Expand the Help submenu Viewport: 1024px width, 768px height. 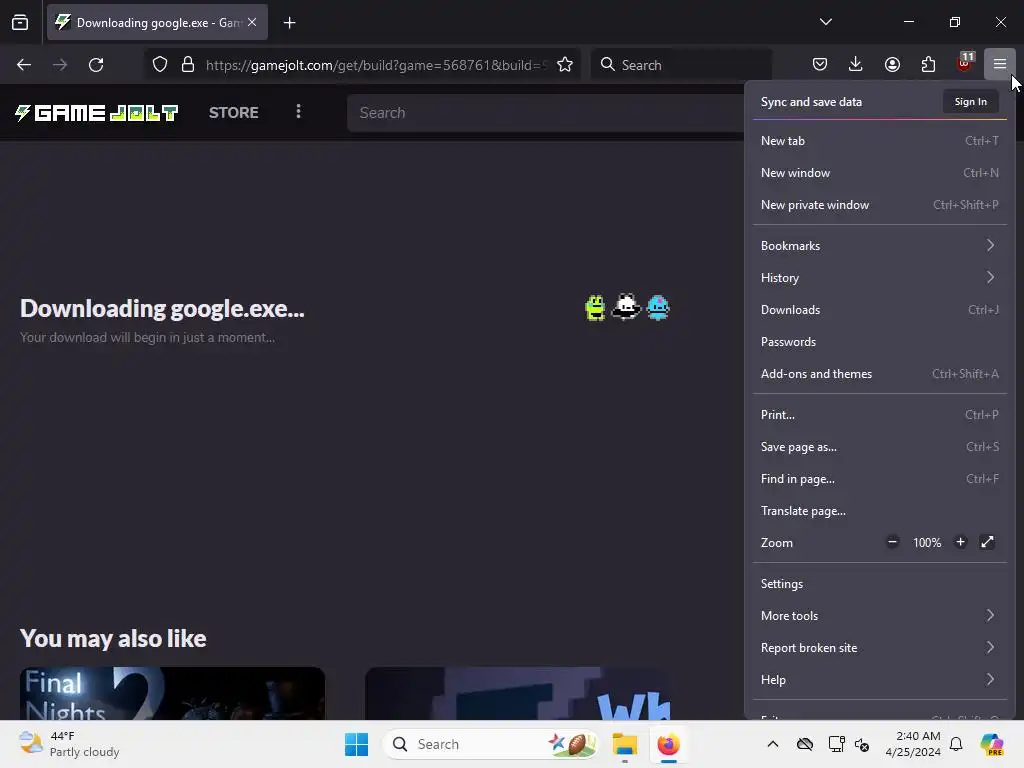coord(880,680)
